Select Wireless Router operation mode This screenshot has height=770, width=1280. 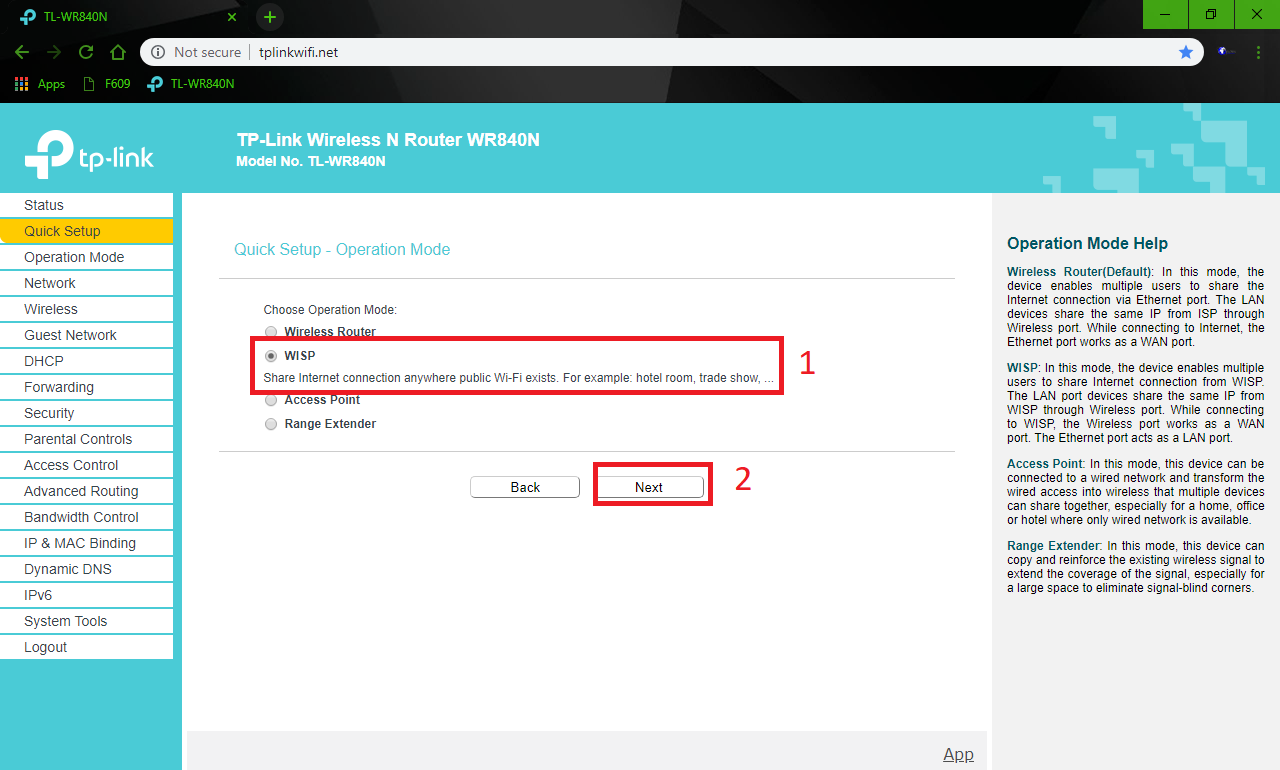tap(271, 332)
